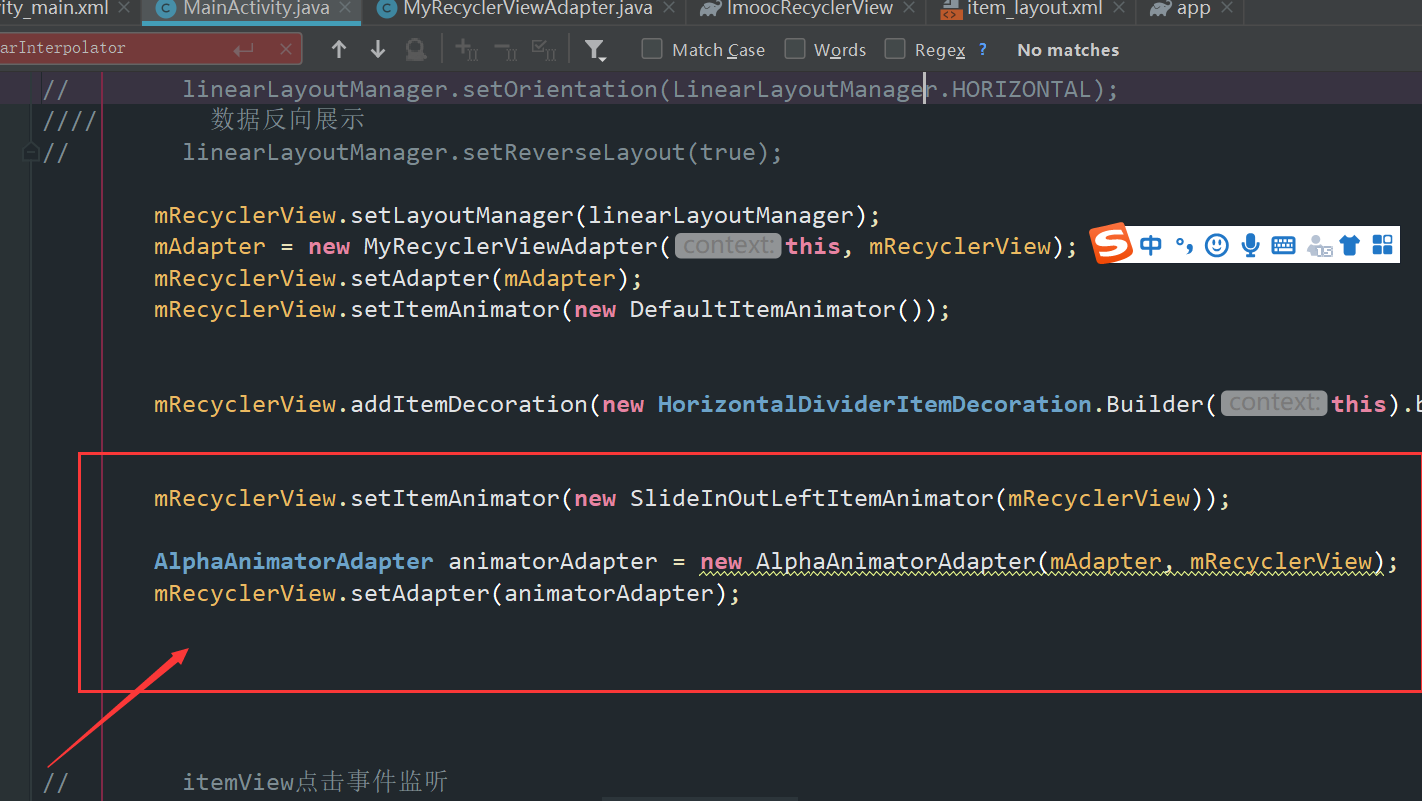This screenshot has width=1422, height=801.
Task: Switch to the app Gradle tab
Action: tap(1193, 9)
